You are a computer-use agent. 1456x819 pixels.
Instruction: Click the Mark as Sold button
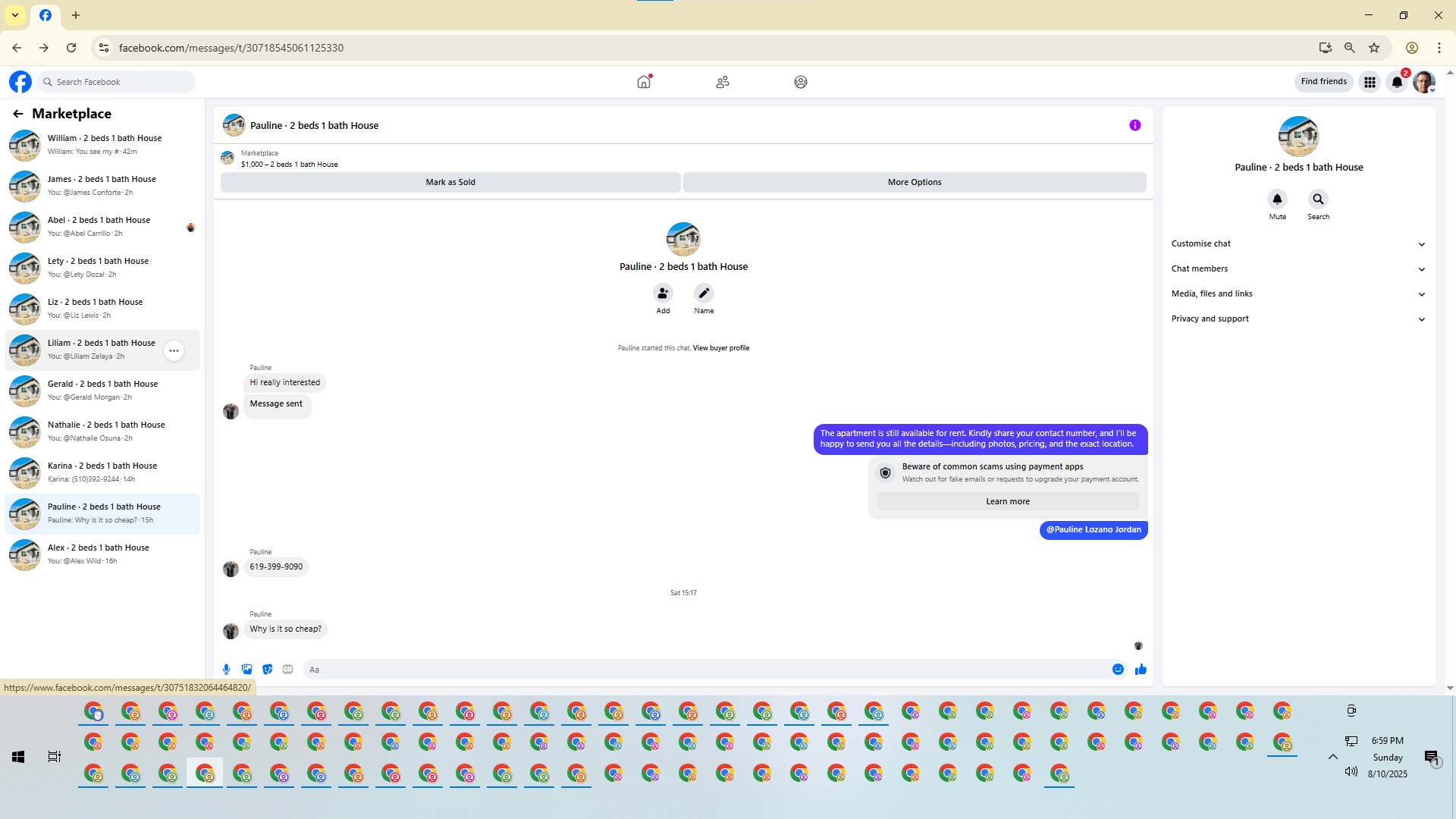point(450,183)
